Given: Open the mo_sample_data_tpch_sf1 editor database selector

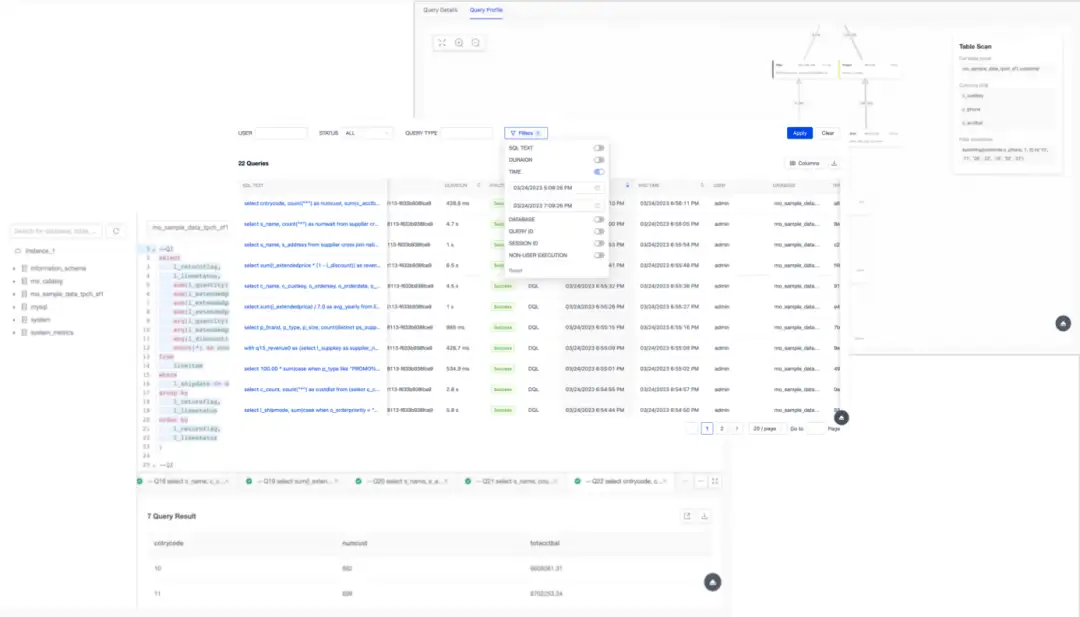Looking at the screenshot, I should tap(189, 227).
